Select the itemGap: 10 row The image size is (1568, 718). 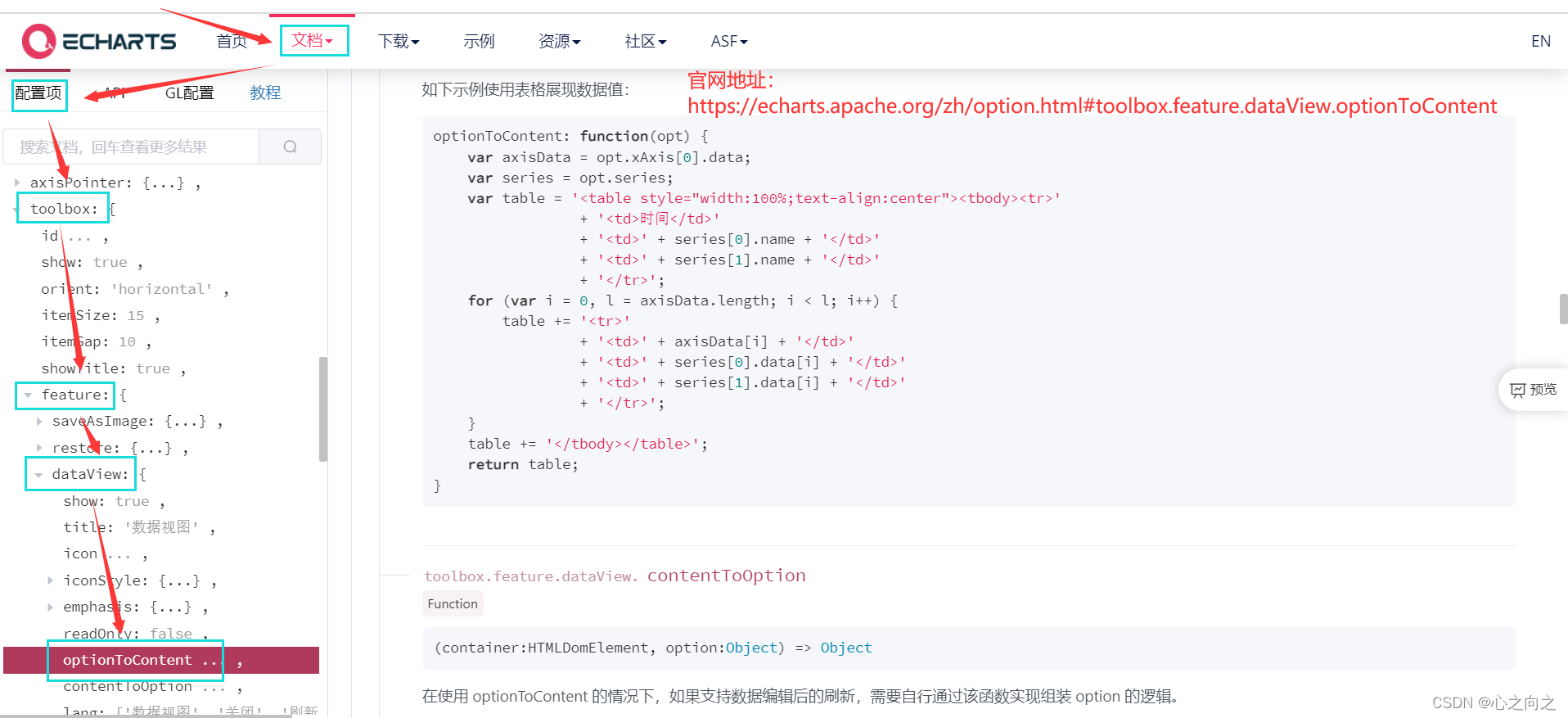(97, 341)
